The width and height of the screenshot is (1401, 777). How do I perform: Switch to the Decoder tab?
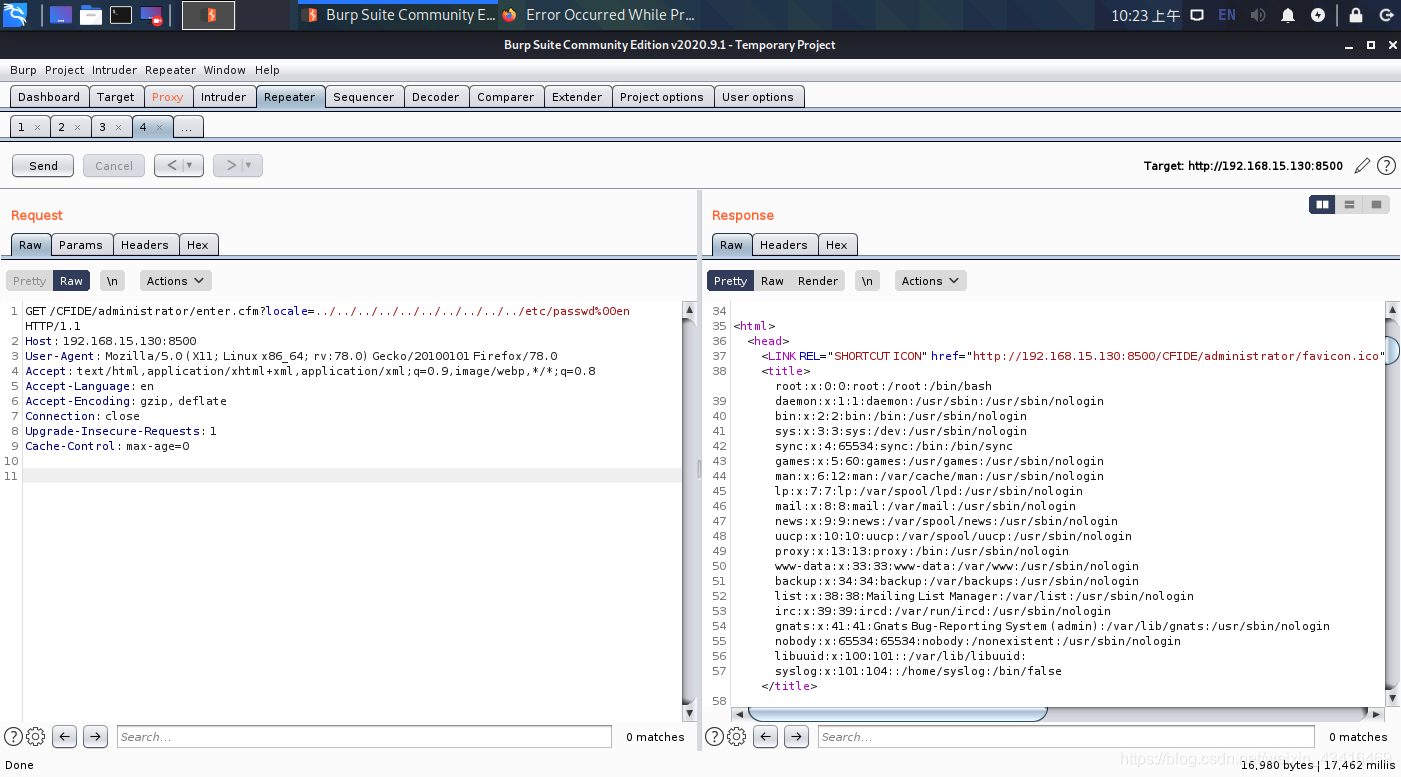(435, 97)
